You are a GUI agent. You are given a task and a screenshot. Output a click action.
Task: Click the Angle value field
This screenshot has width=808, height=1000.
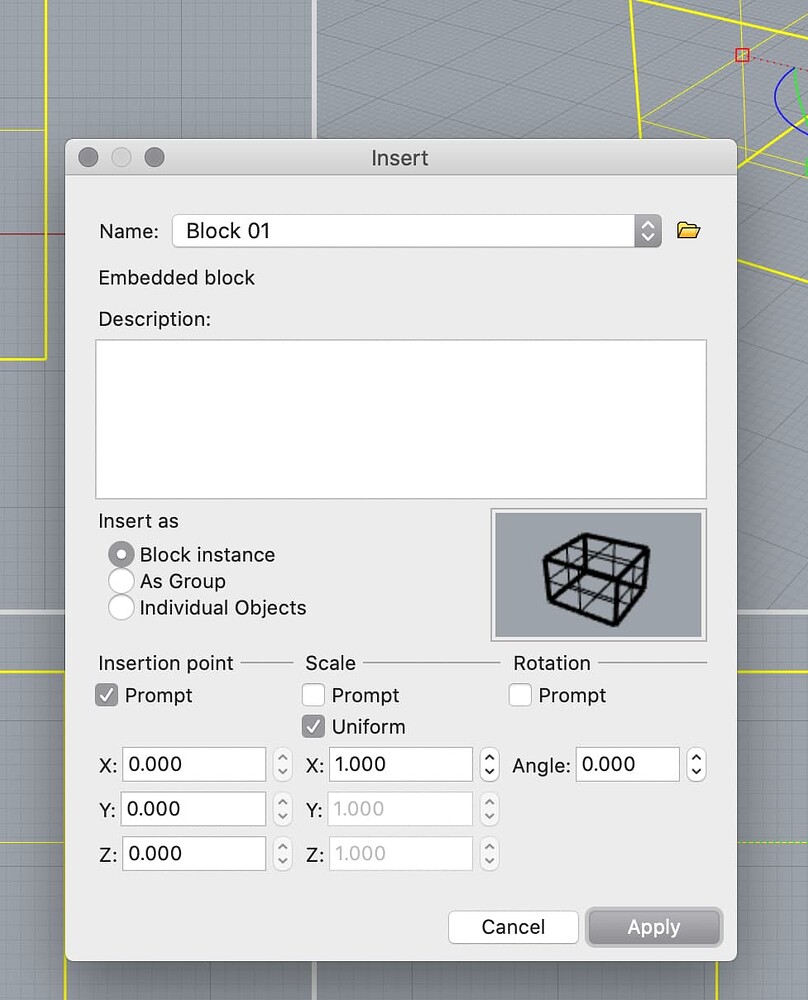[628, 764]
